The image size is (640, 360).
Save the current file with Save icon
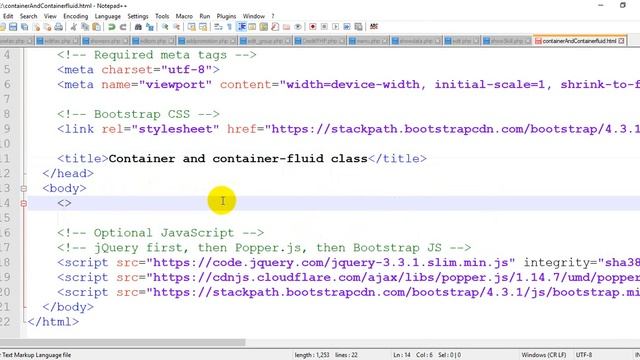pyautogui.click(x=13, y=27)
